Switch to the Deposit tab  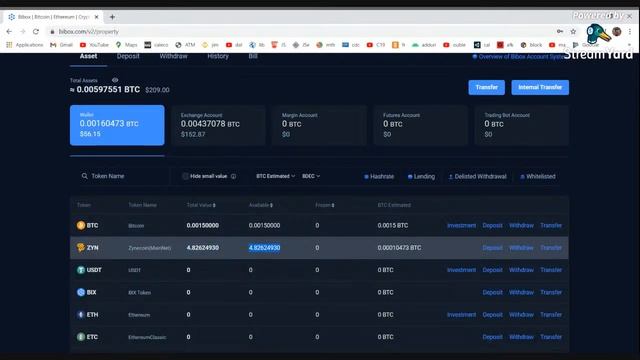[x=128, y=56]
